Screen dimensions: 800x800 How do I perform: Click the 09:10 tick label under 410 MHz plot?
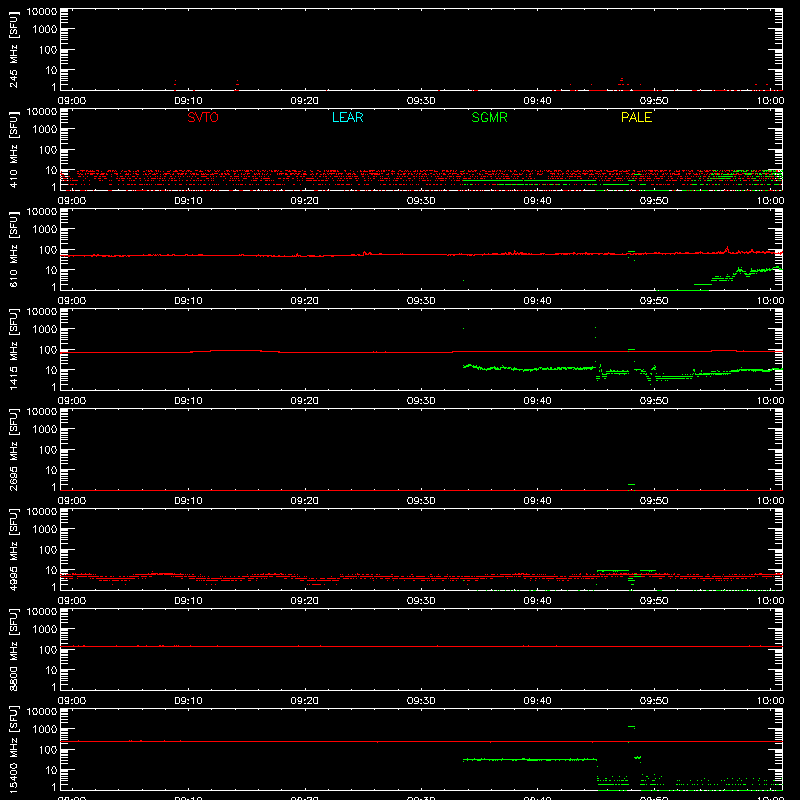click(x=188, y=201)
